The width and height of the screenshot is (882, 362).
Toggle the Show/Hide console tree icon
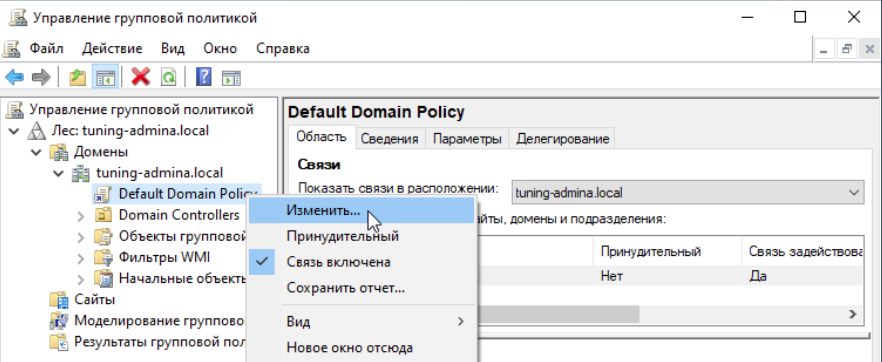click(105, 77)
